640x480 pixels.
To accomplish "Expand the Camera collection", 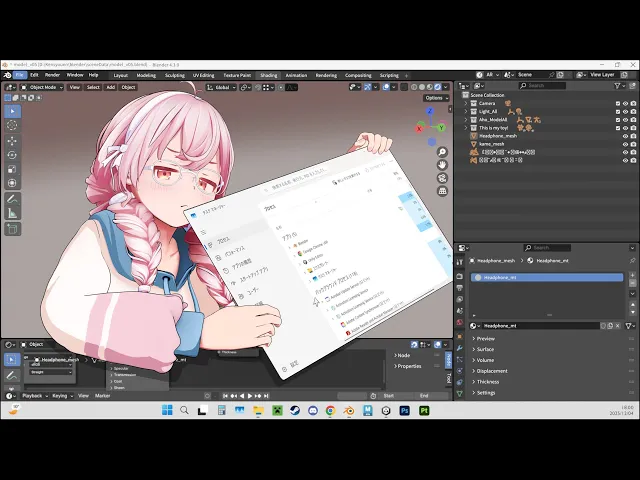I will pos(466,104).
